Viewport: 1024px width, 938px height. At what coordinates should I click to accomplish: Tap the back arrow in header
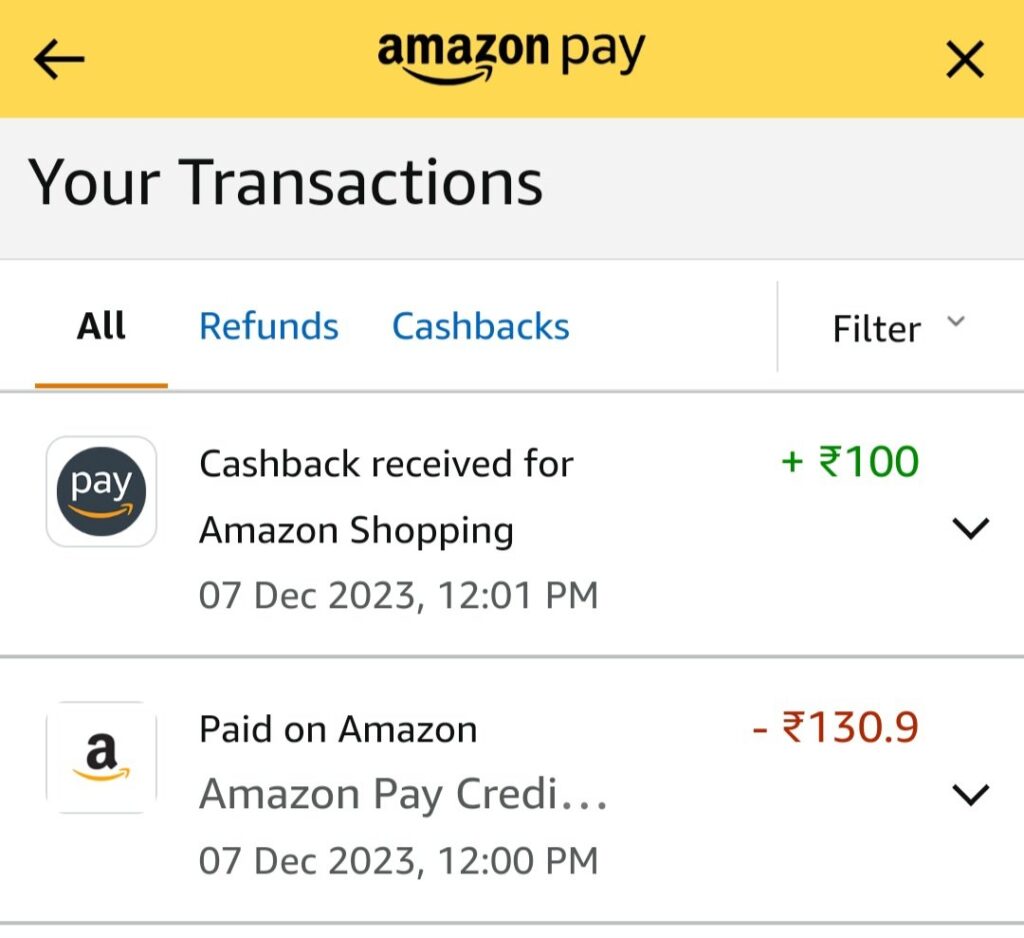pyautogui.click(x=60, y=60)
